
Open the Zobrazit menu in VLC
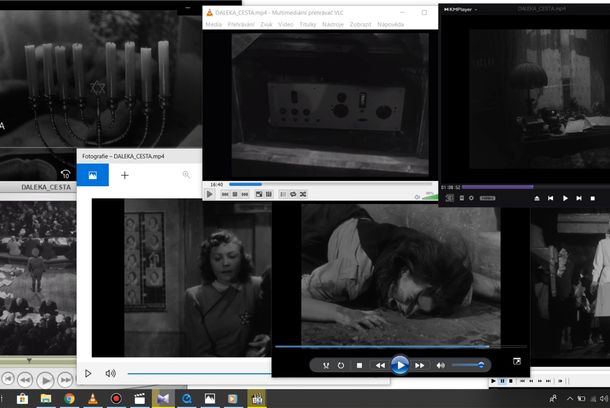tap(360, 25)
